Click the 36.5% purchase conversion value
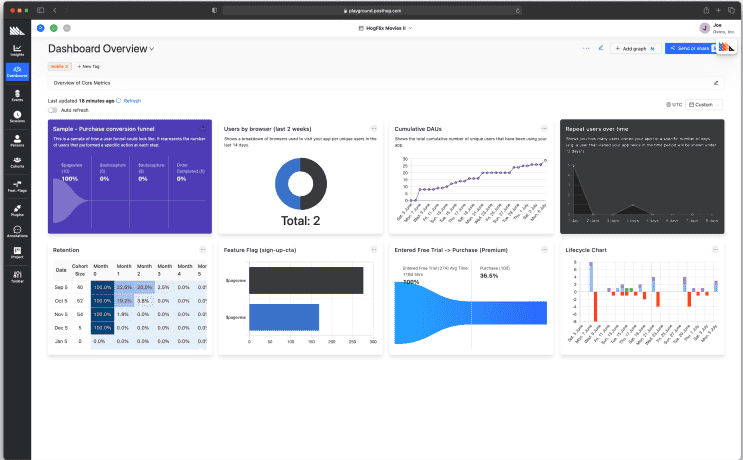Screen dimensions: 743x460 coord(489,276)
